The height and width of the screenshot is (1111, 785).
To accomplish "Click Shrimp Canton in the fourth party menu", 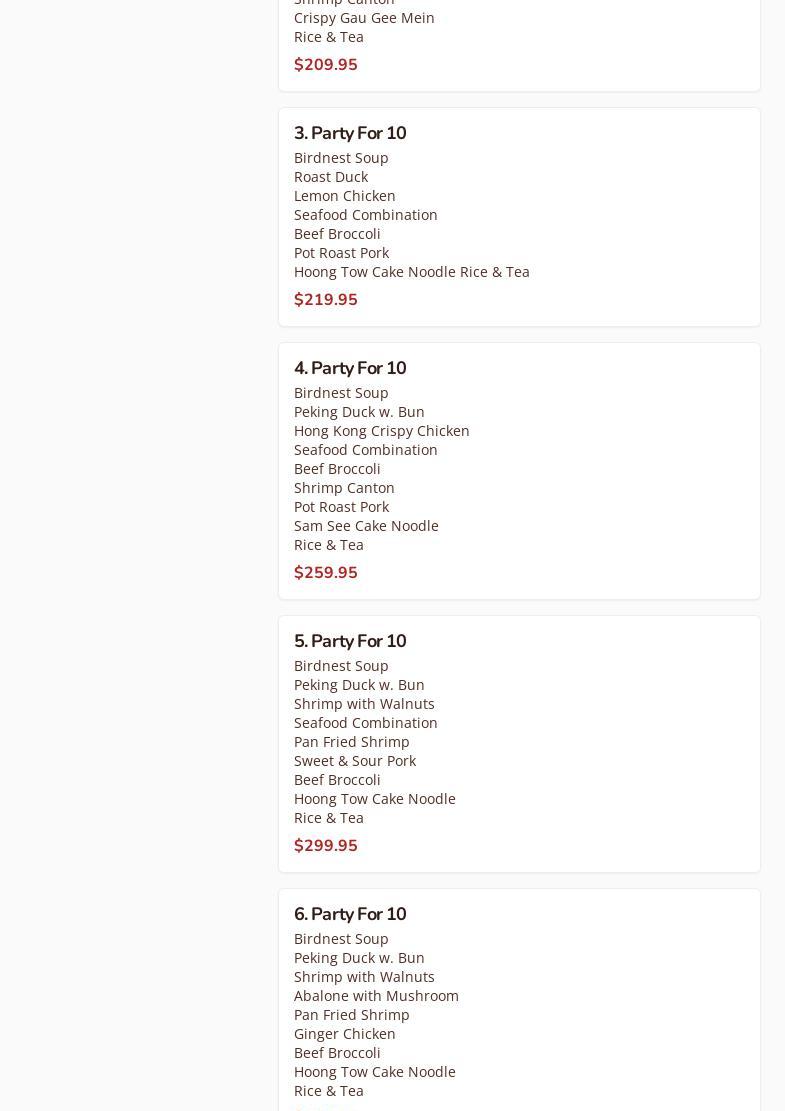I will (x=344, y=487).
